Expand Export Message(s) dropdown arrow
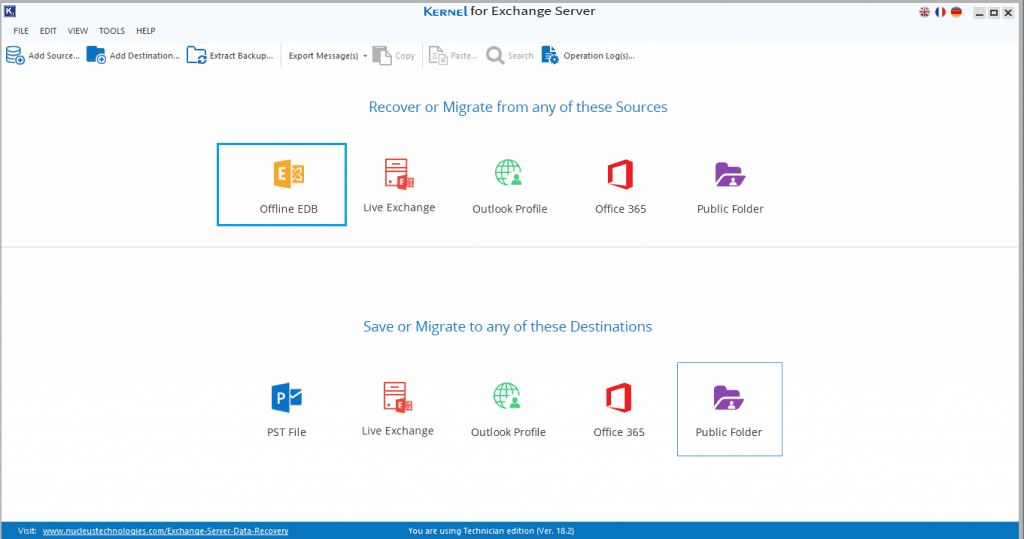Screen dimensions: 1024x539 pyautogui.click(x=365, y=56)
